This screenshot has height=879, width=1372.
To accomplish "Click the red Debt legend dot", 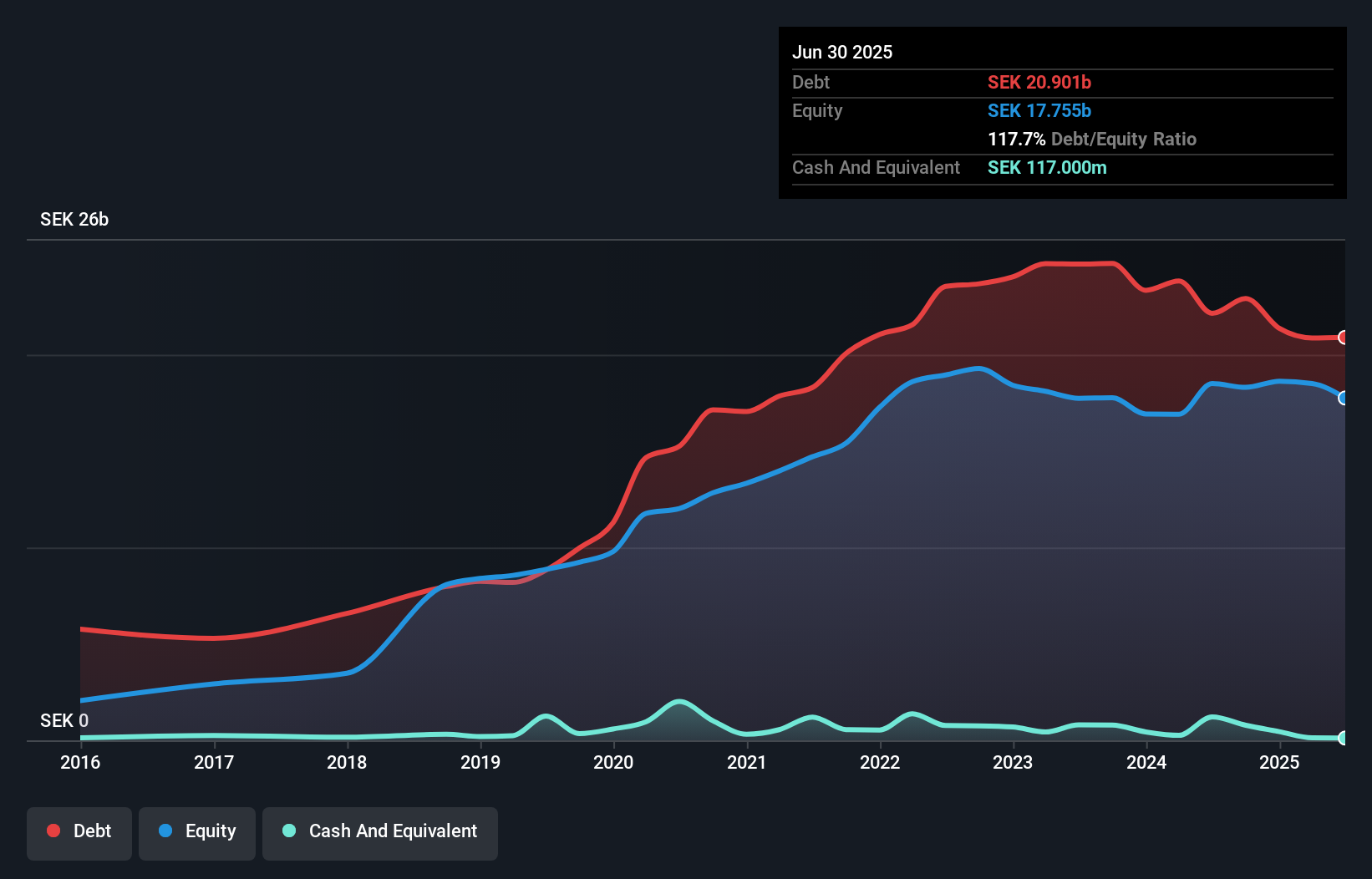I will [53, 831].
